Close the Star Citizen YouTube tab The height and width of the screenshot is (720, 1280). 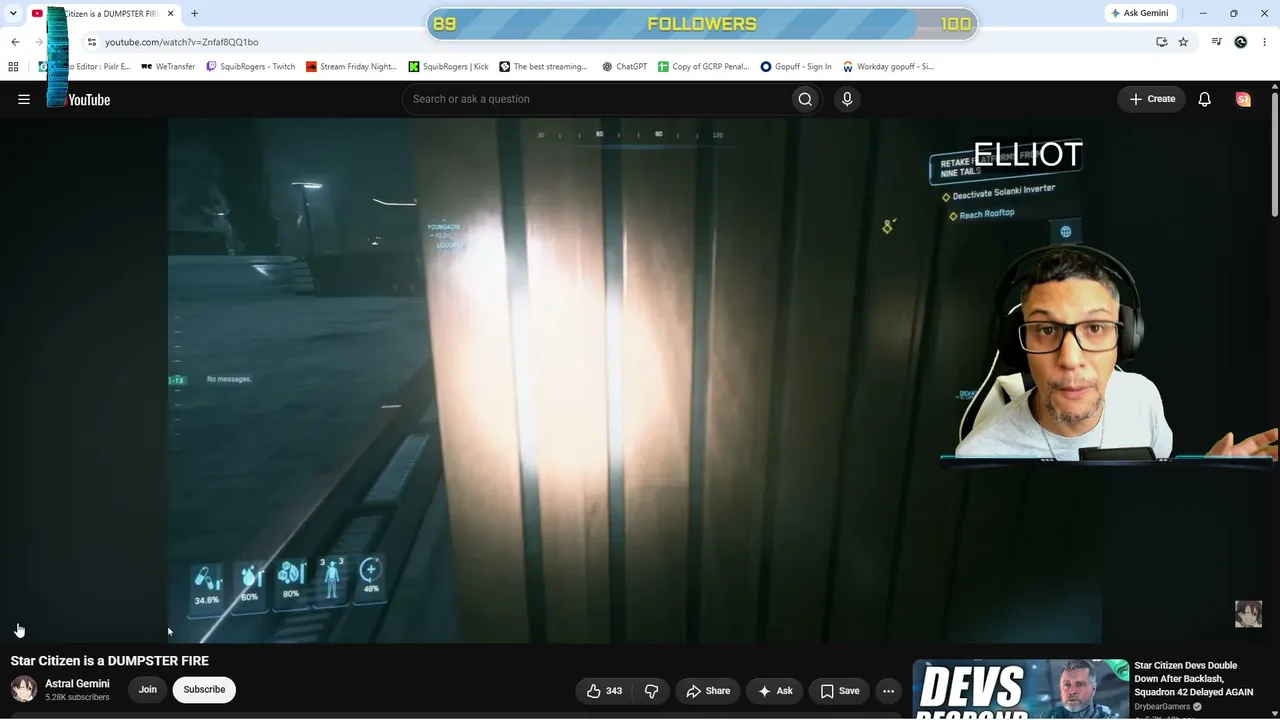171,14
